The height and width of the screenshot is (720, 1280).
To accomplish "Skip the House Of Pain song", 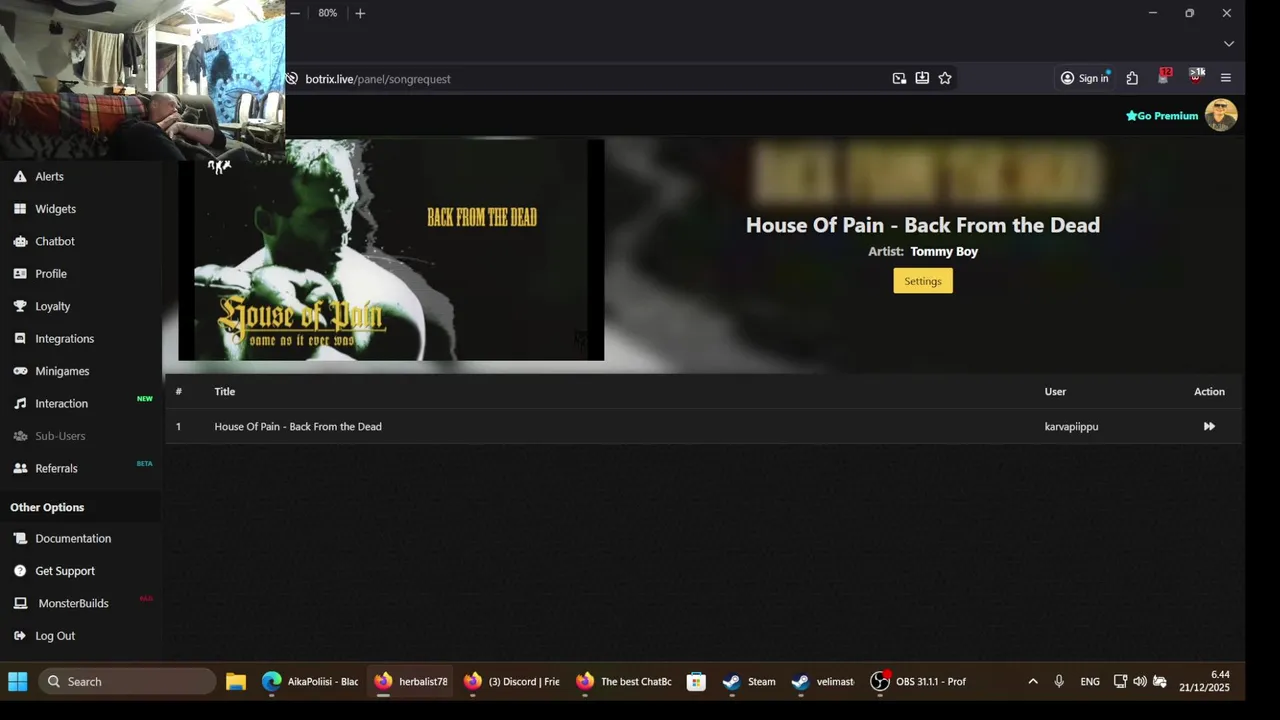I will [1209, 426].
